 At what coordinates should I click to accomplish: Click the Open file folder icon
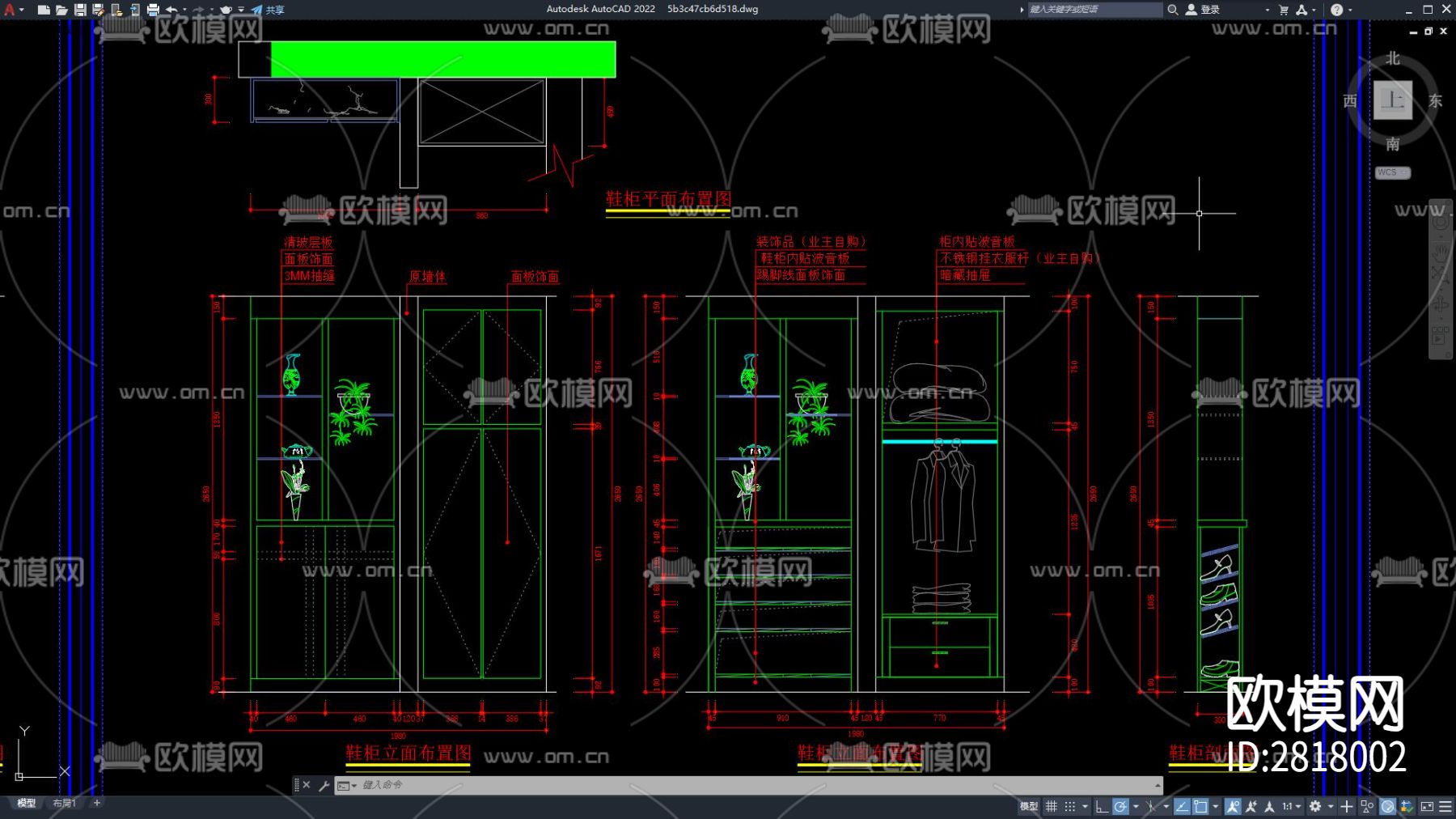(61, 10)
